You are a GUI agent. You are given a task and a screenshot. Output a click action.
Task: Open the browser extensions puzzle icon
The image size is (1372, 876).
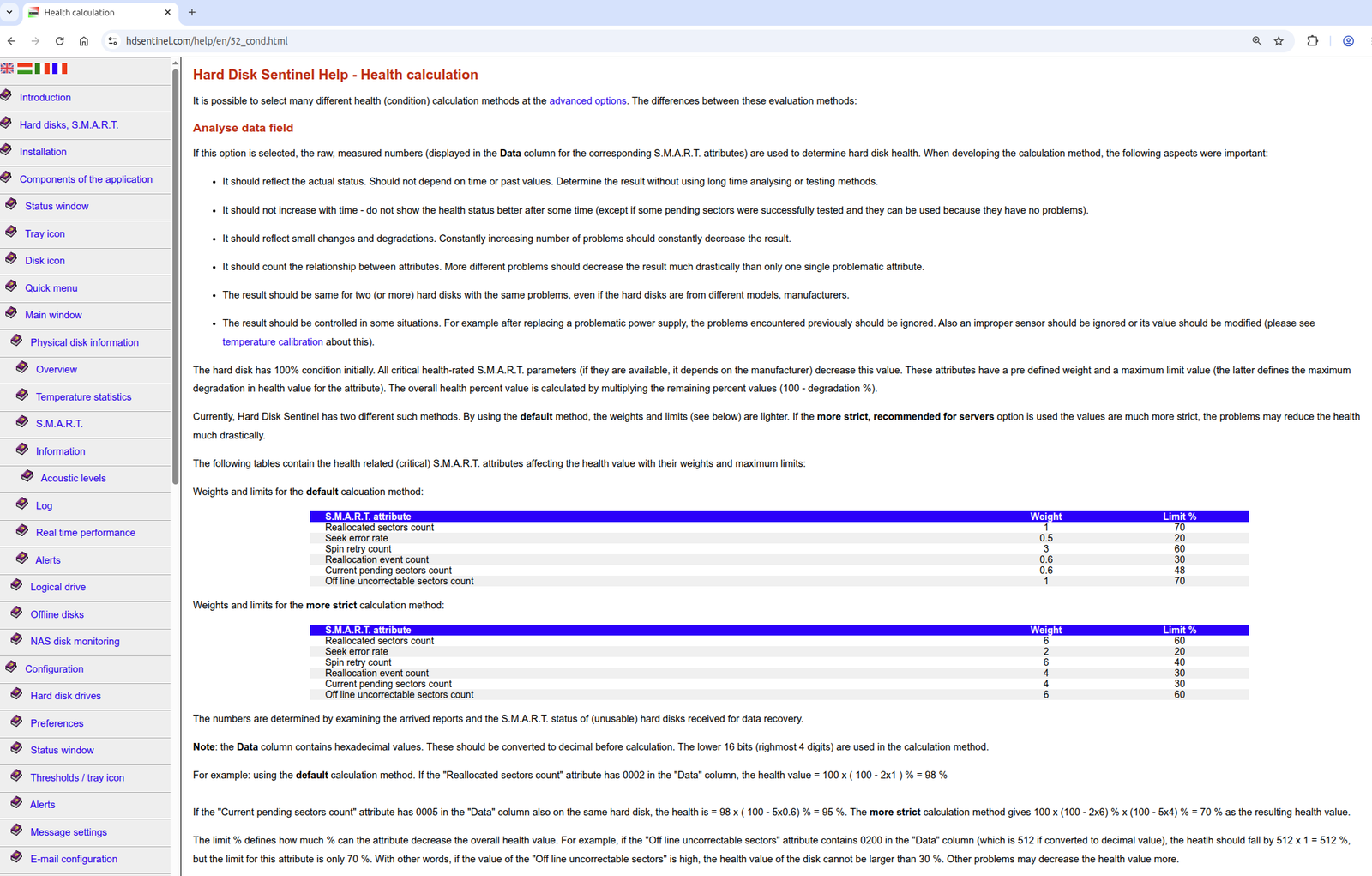[x=1312, y=41]
